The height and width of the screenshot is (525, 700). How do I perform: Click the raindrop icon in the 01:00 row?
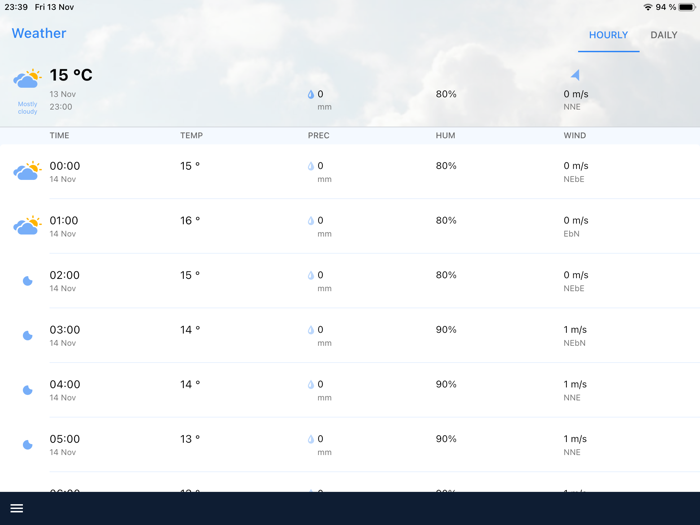tap(311, 221)
